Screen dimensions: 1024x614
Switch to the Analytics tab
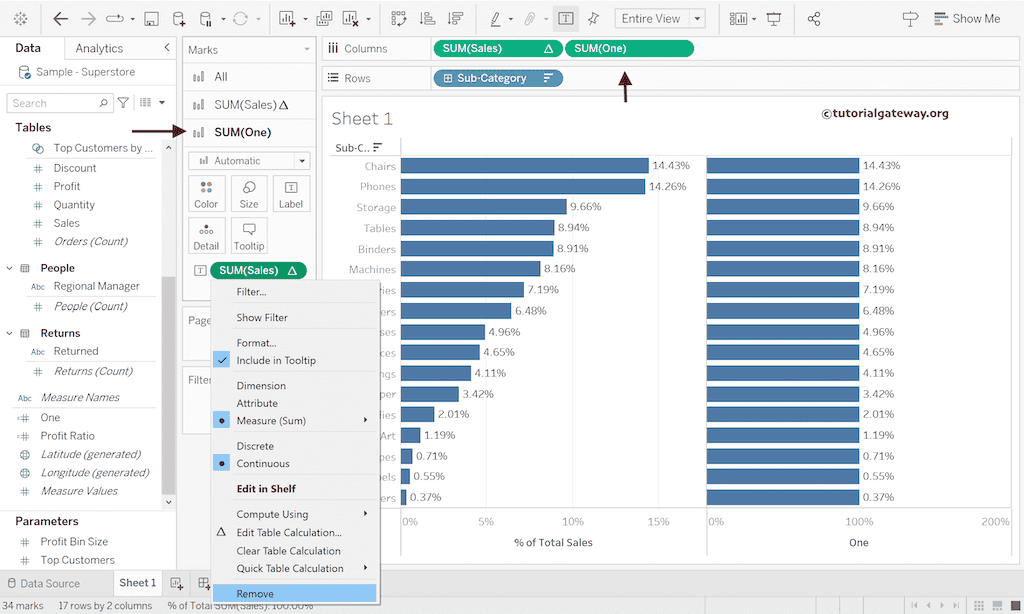click(x=99, y=48)
